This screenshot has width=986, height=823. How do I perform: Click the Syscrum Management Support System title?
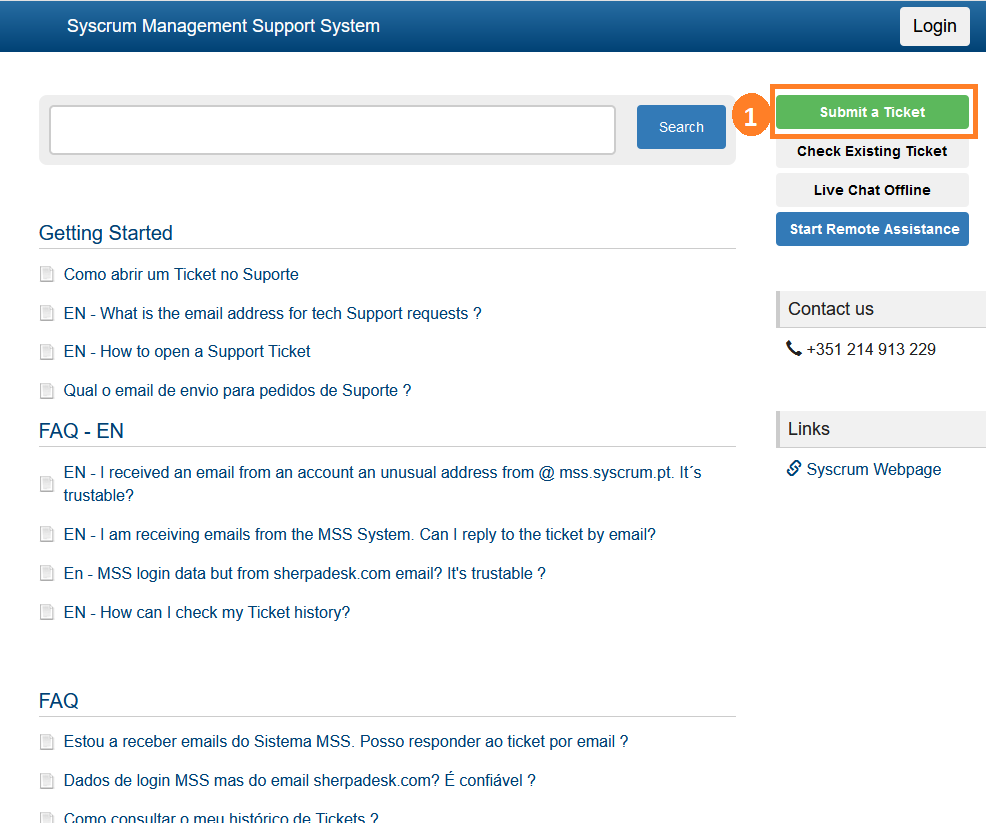223,26
